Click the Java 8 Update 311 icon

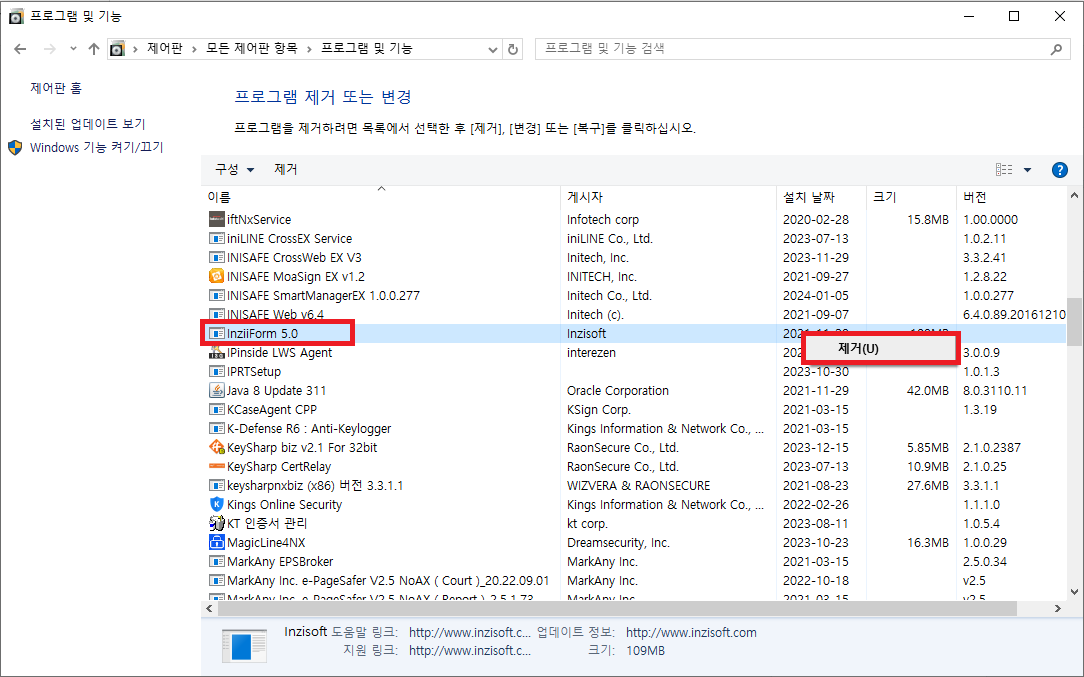pos(216,391)
